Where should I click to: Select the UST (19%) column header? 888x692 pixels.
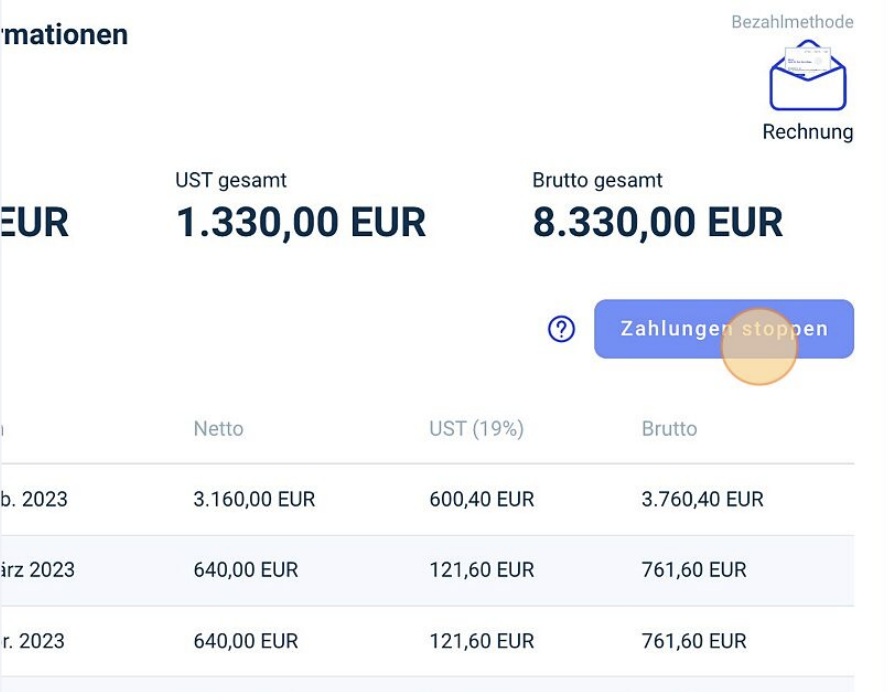[x=476, y=429]
